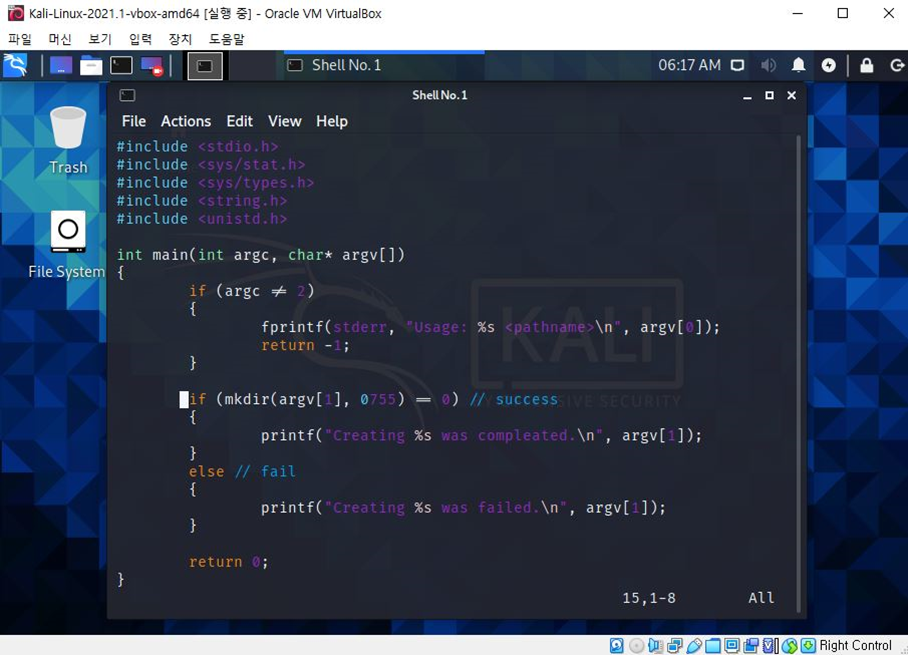This screenshot has width=908, height=655.
Task: Click the vim cursor position '15,1-8'
Action: pyautogui.click(x=649, y=598)
